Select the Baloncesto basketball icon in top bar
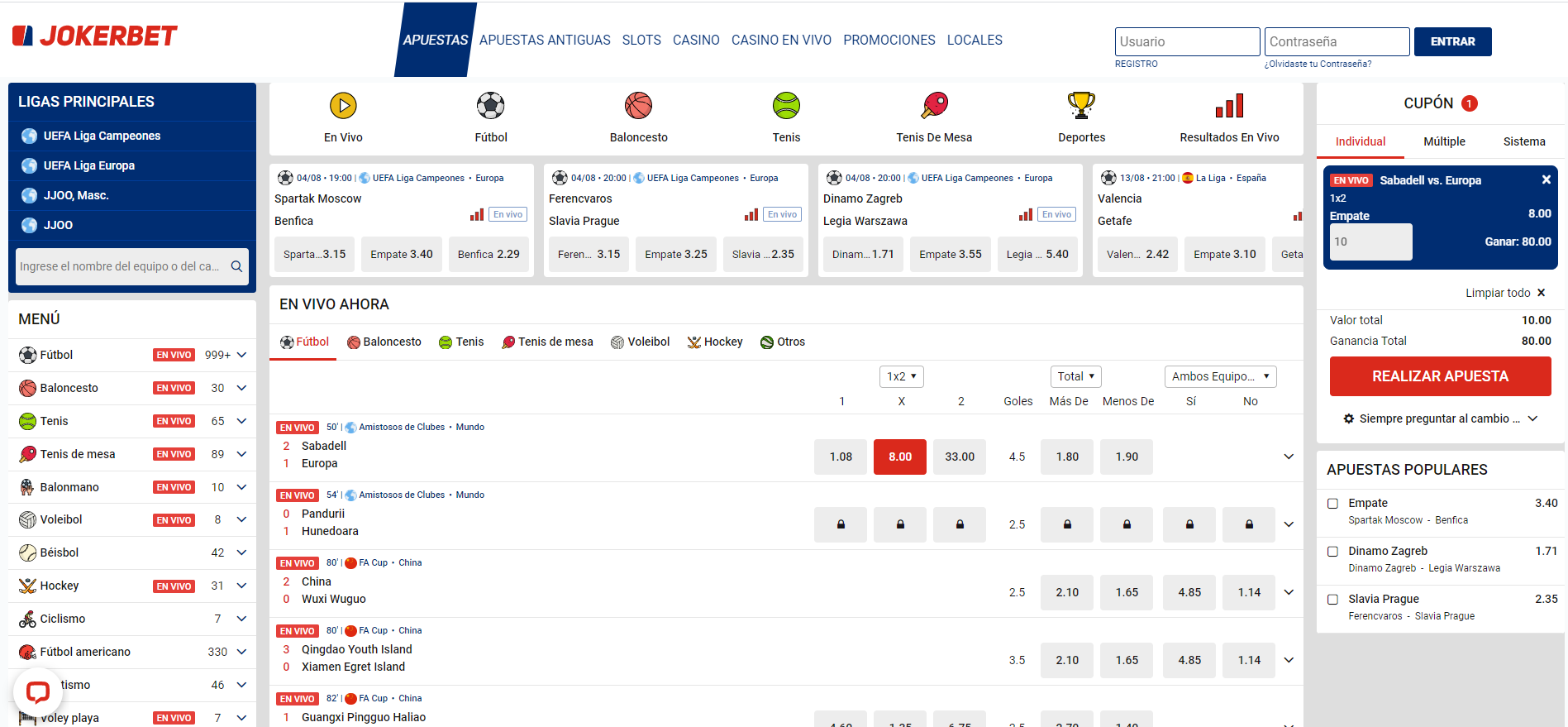Viewport: 1568px width, 727px height. pos(639,106)
